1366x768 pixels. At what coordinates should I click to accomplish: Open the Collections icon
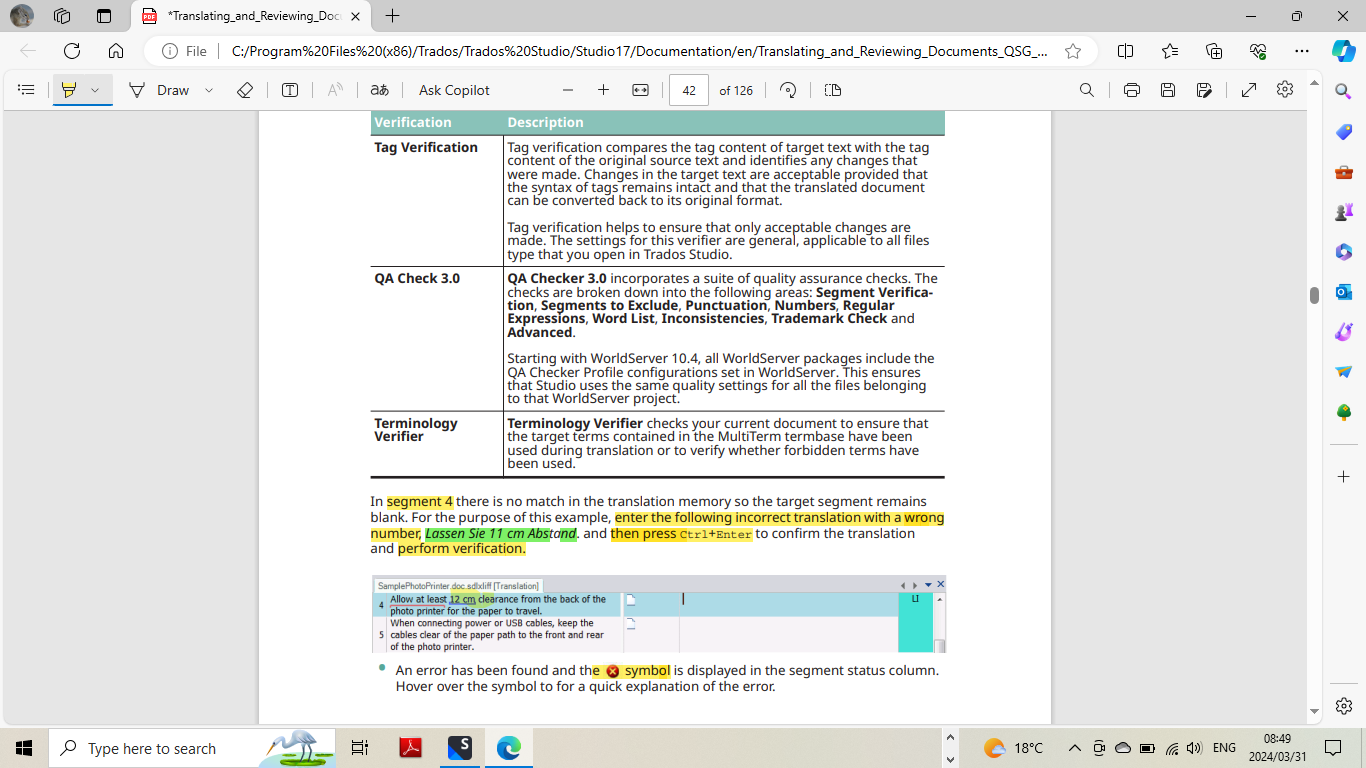pyautogui.click(x=1214, y=51)
